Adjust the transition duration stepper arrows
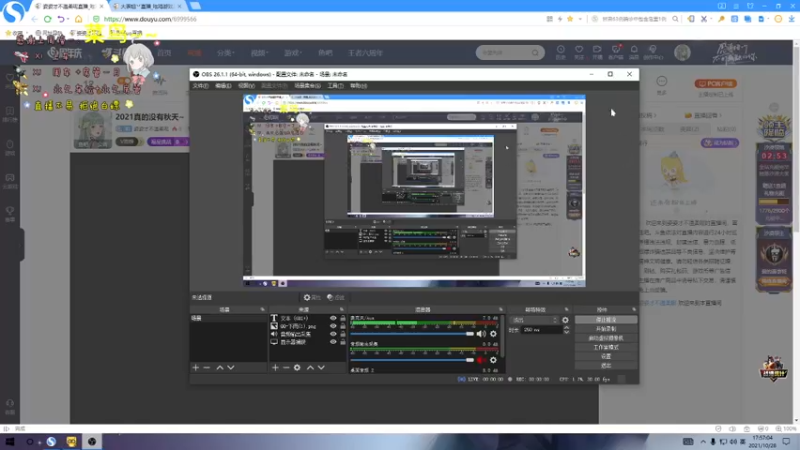The image size is (800, 450). (566, 330)
